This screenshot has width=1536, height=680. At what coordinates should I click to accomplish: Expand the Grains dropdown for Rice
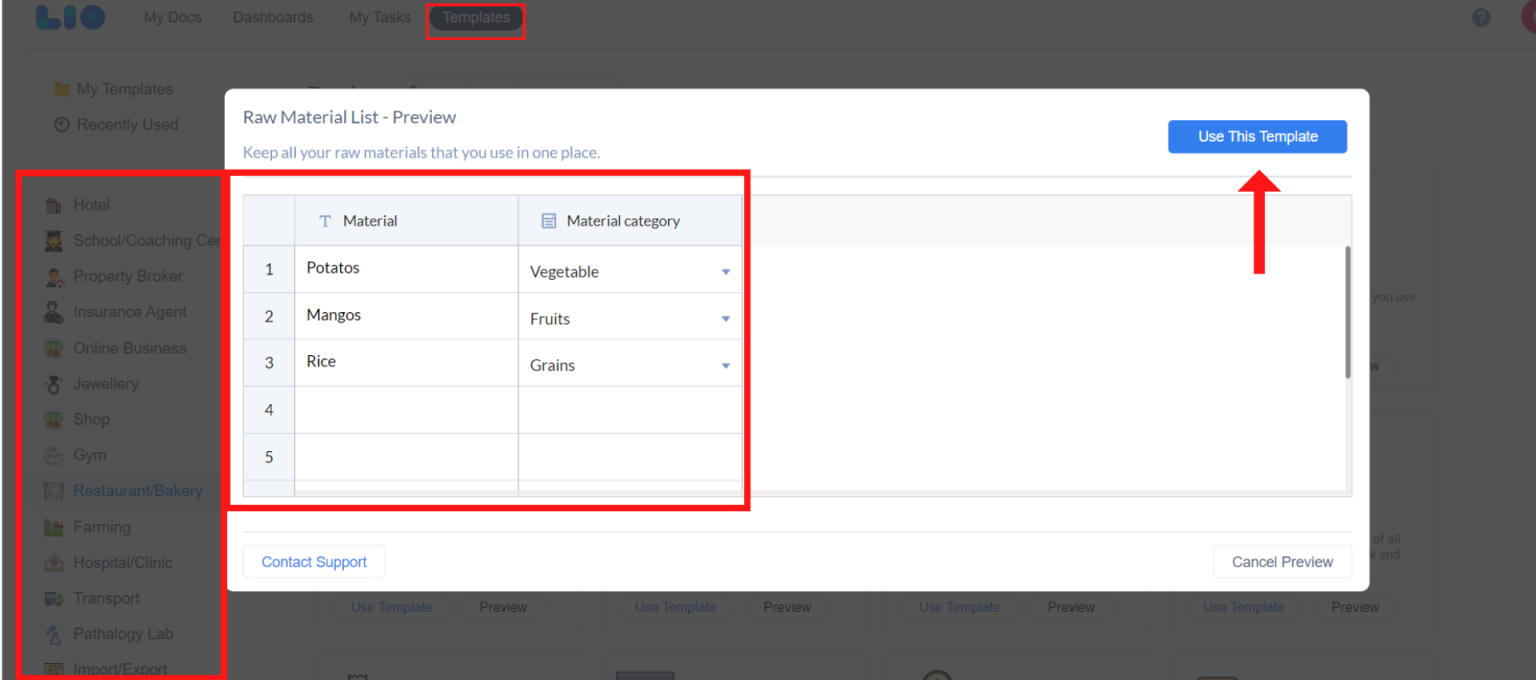coord(726,365)
